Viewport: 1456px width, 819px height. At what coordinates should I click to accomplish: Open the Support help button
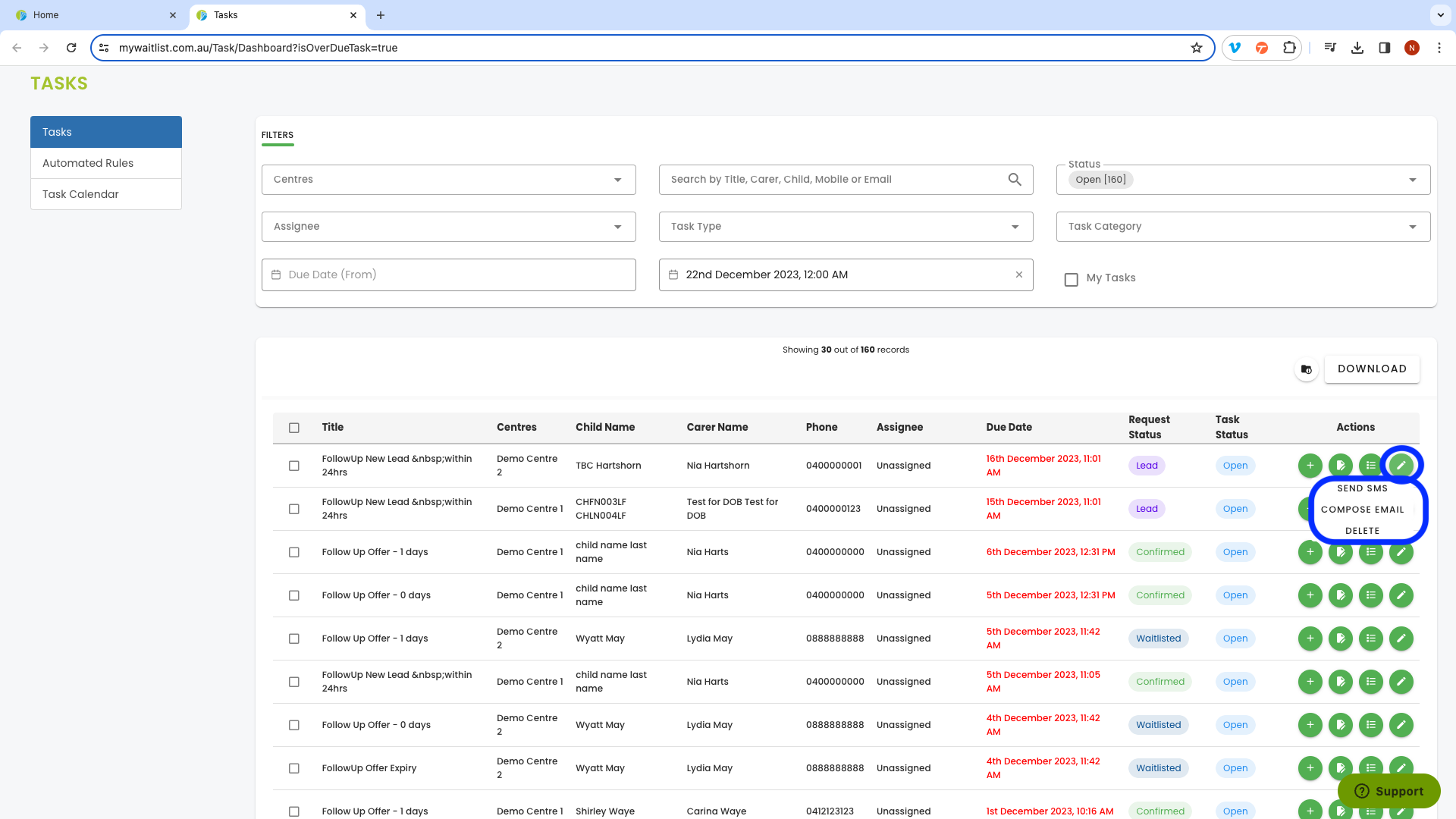click(1389, 791)
